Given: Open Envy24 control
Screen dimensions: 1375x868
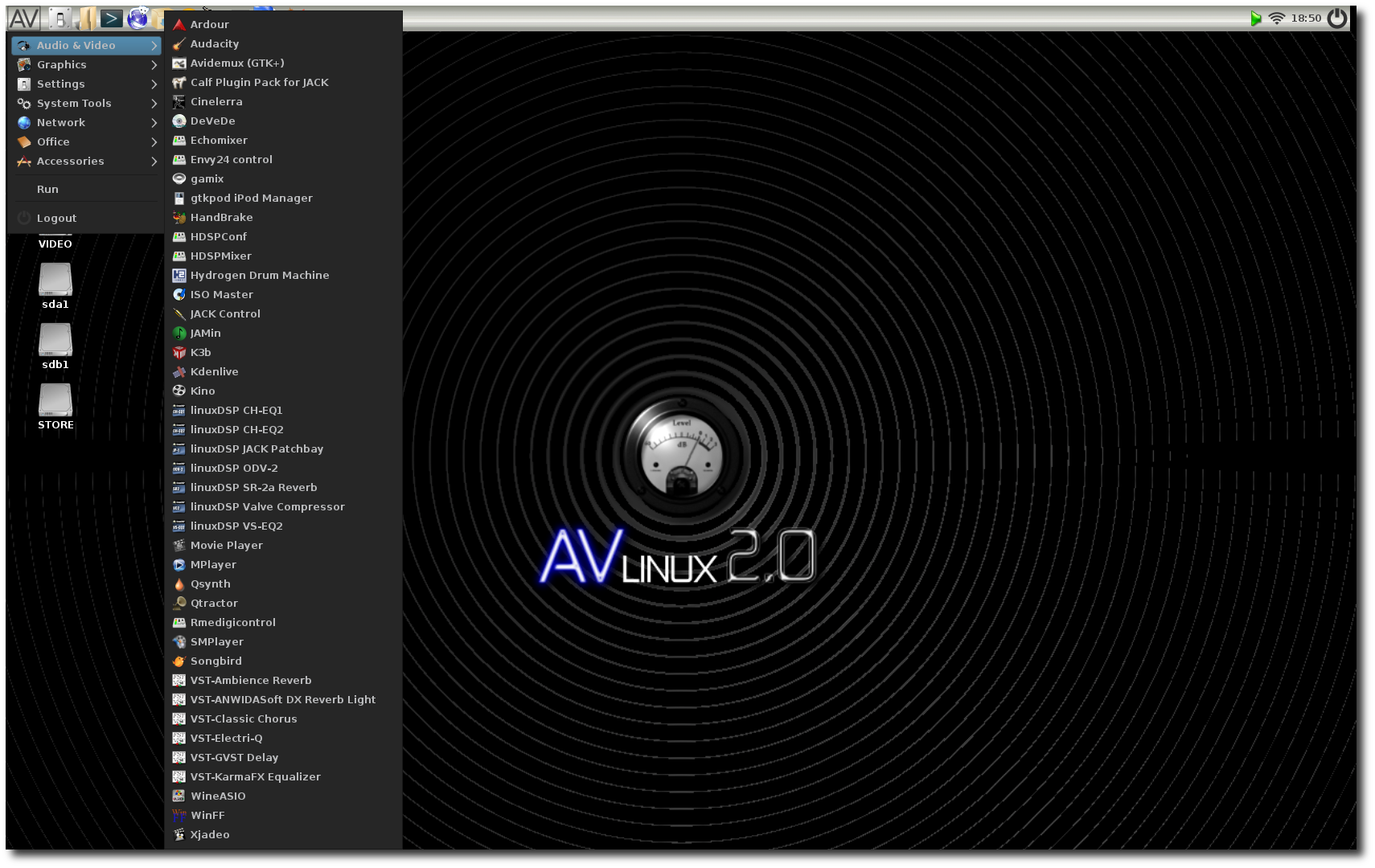Looking at the screenshot, I should coord(283,160).
